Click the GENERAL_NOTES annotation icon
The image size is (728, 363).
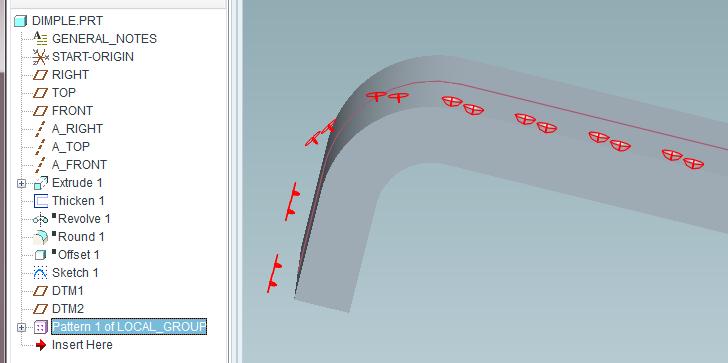pos(41,39)
